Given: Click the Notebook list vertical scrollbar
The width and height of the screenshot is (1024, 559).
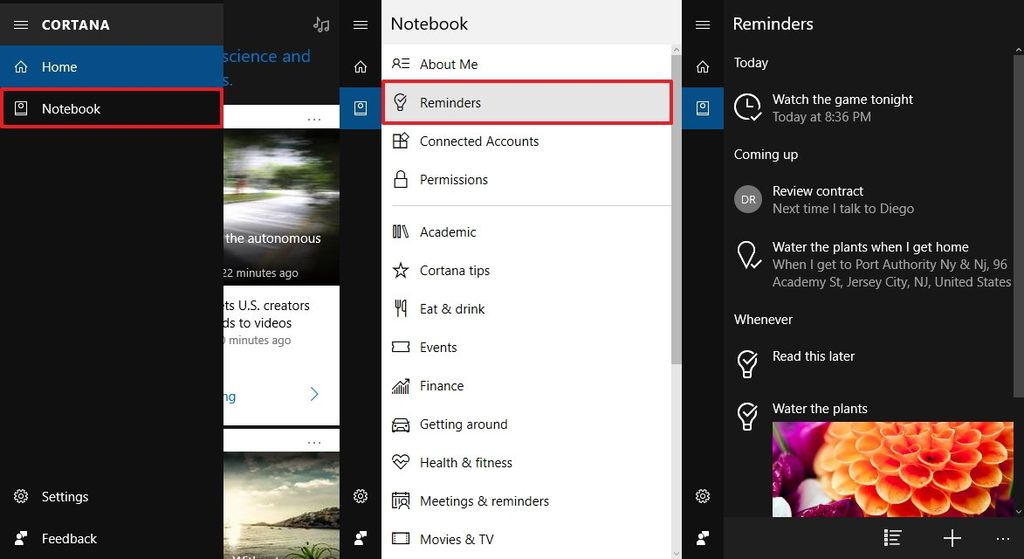Looking at the screenshot, I should tap(676, 209).
